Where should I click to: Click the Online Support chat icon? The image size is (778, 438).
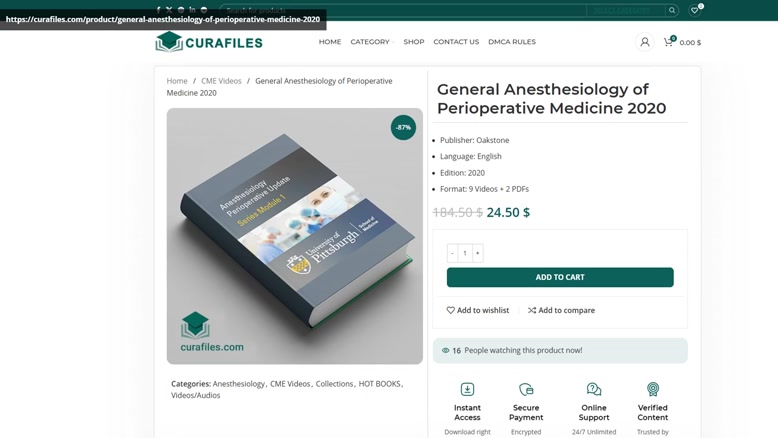pyautogui.click(x=594, y=389)
